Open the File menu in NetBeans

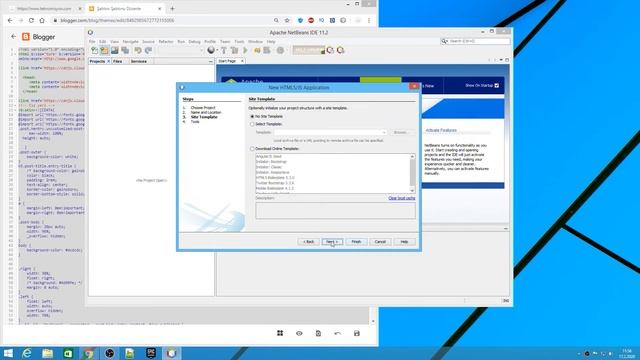[x=92, y=42]
